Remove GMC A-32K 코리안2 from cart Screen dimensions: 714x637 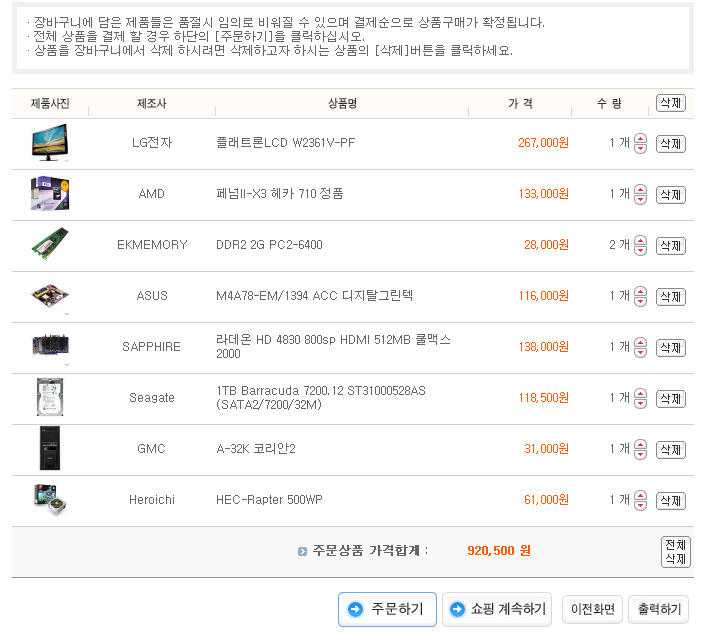point(670,450)
